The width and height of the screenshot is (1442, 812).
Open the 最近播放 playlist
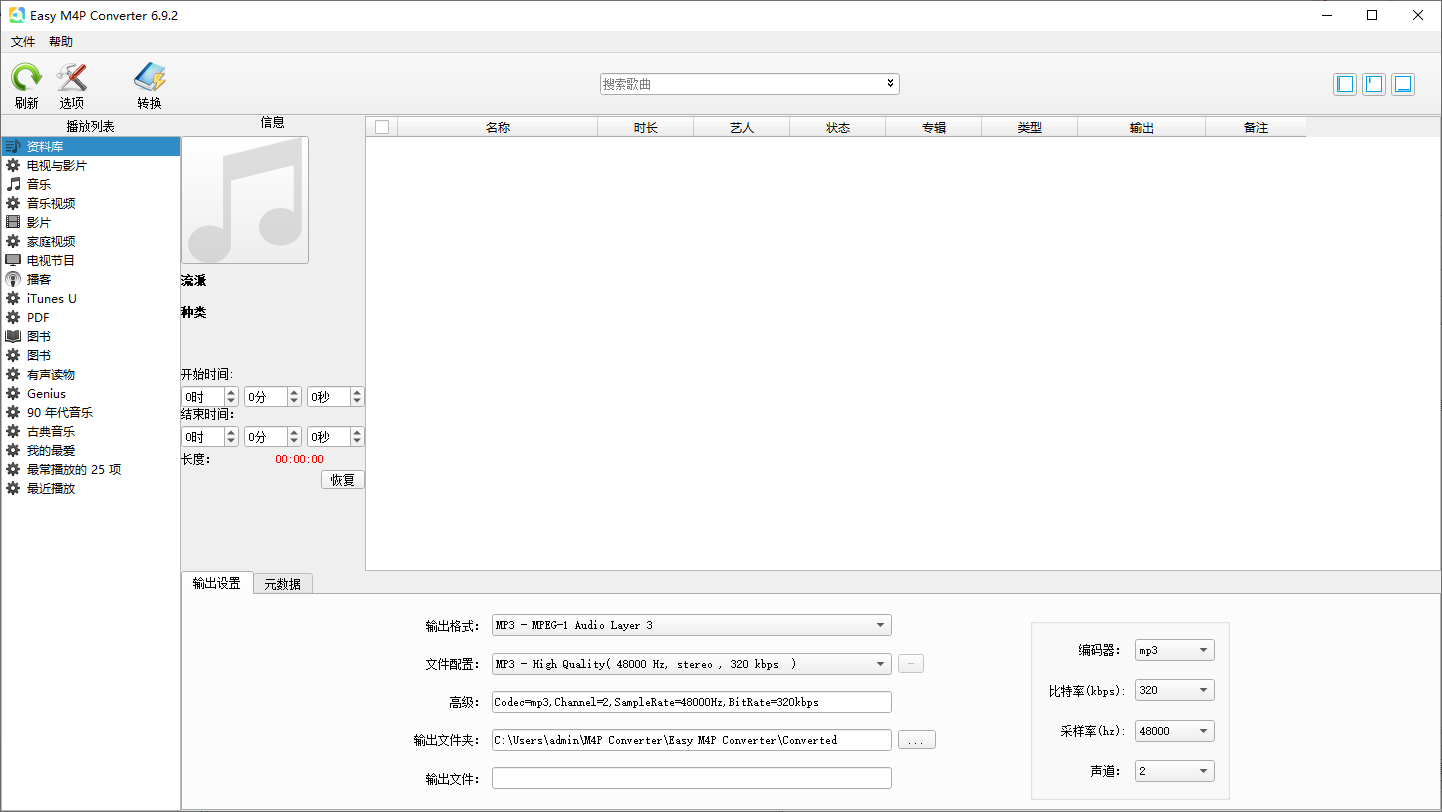point(91,488)
